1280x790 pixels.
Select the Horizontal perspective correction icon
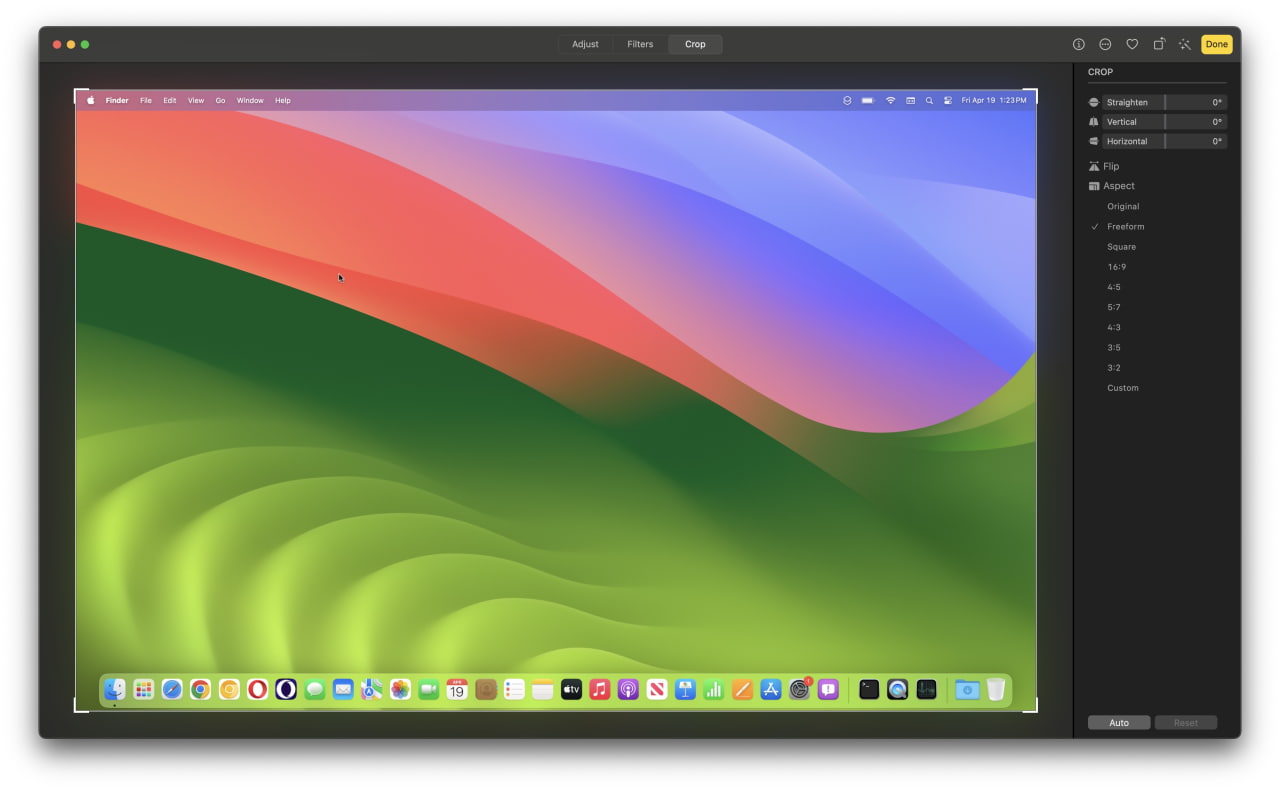[x=1092, y=141]
